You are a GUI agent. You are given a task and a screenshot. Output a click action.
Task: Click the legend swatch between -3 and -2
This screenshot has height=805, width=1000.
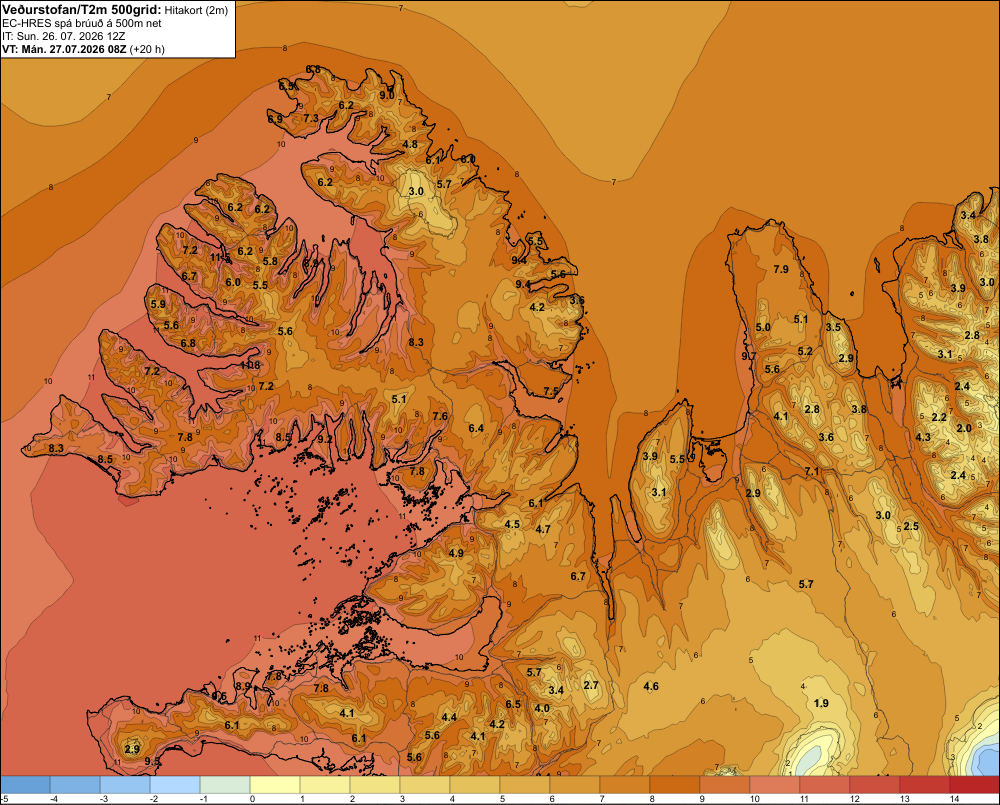point(125,785)
